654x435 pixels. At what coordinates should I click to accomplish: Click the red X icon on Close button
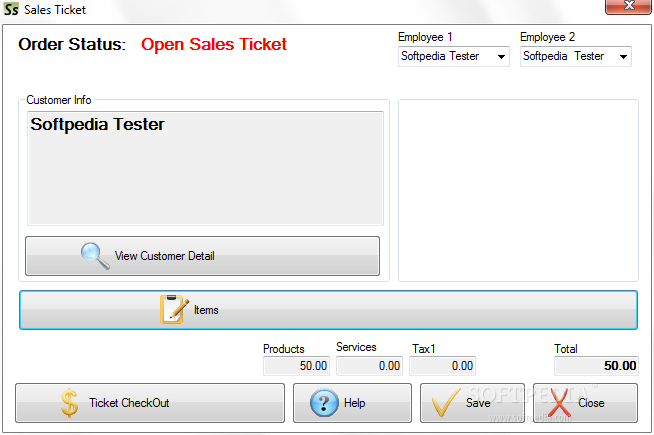click(558, 402)
